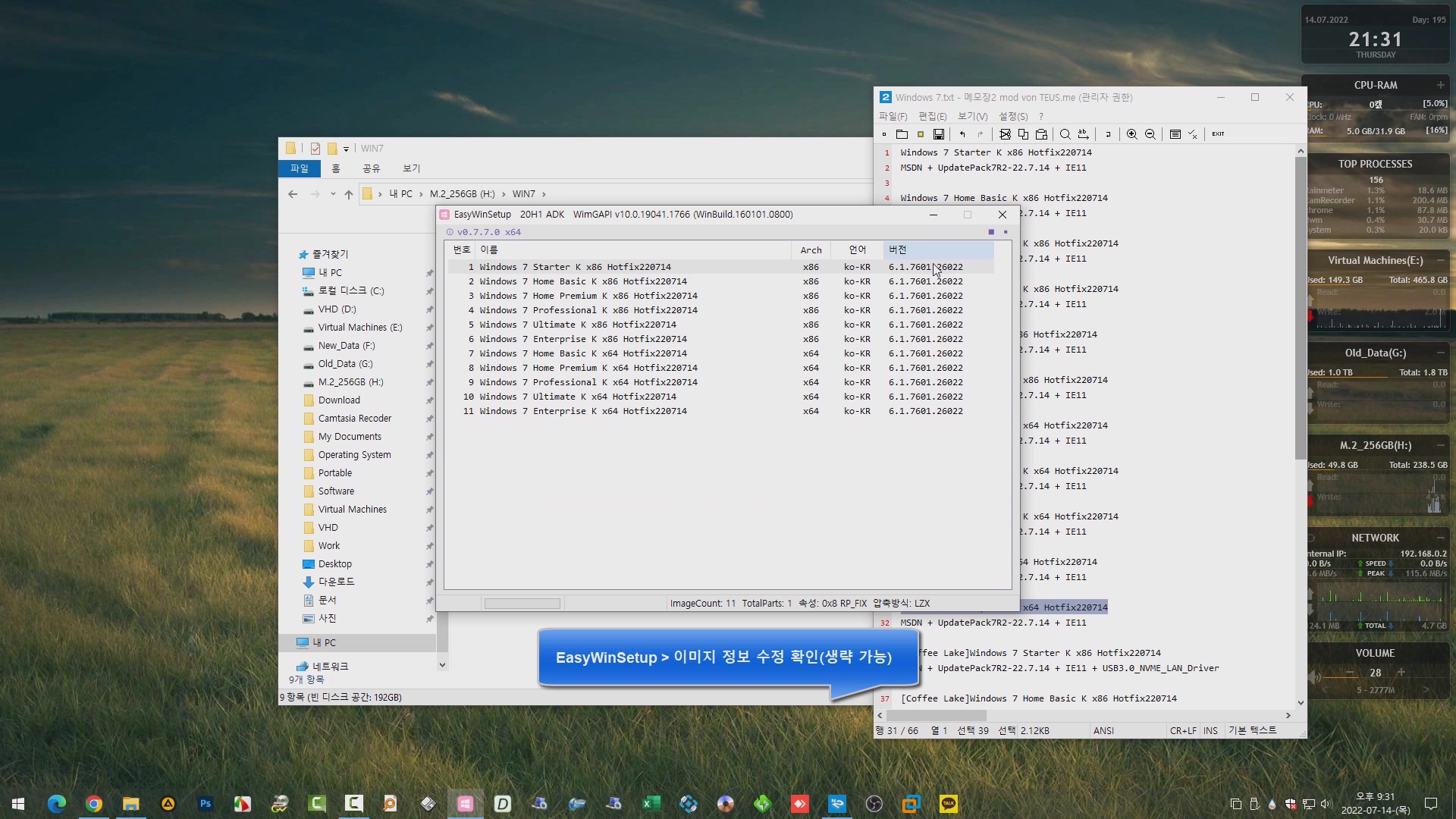Screen dimensions: 1456x819
Task: Open KakaoTalk from taskbar
Action: [949, 804]
